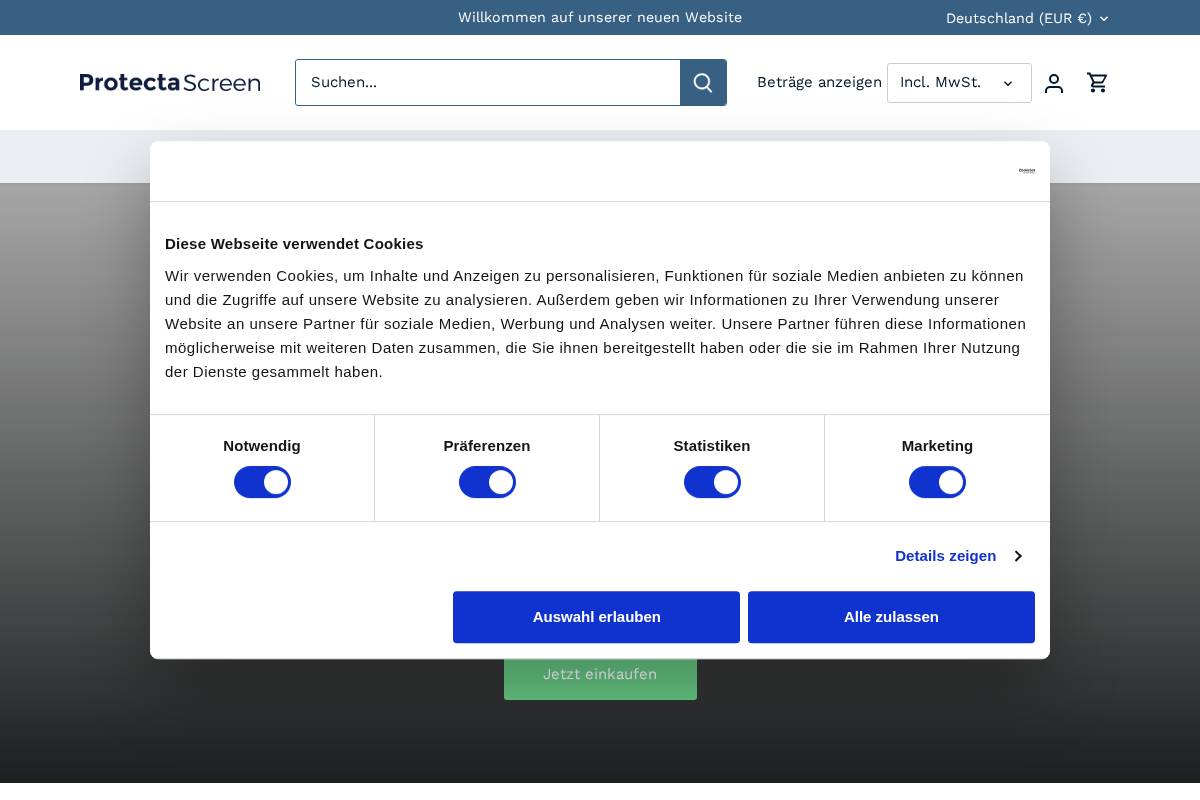Open the Incl. MwSt. dropdown
This screenshot has width=1200, height=800.
(958, 83)
